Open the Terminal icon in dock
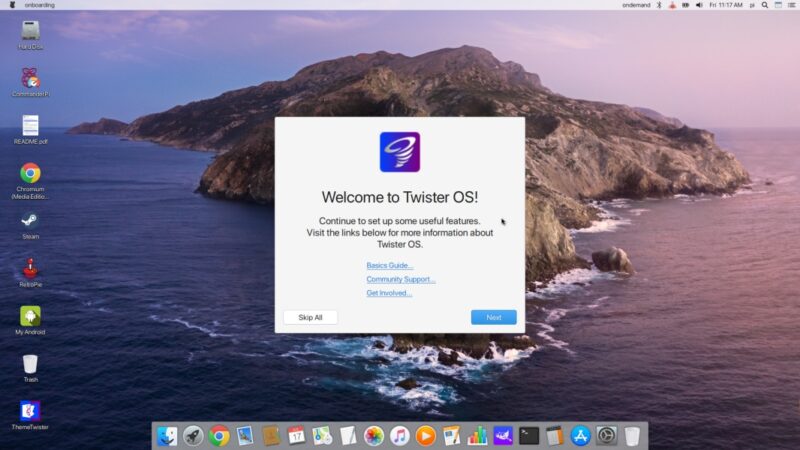800x450 pixels. coord(529,436)
